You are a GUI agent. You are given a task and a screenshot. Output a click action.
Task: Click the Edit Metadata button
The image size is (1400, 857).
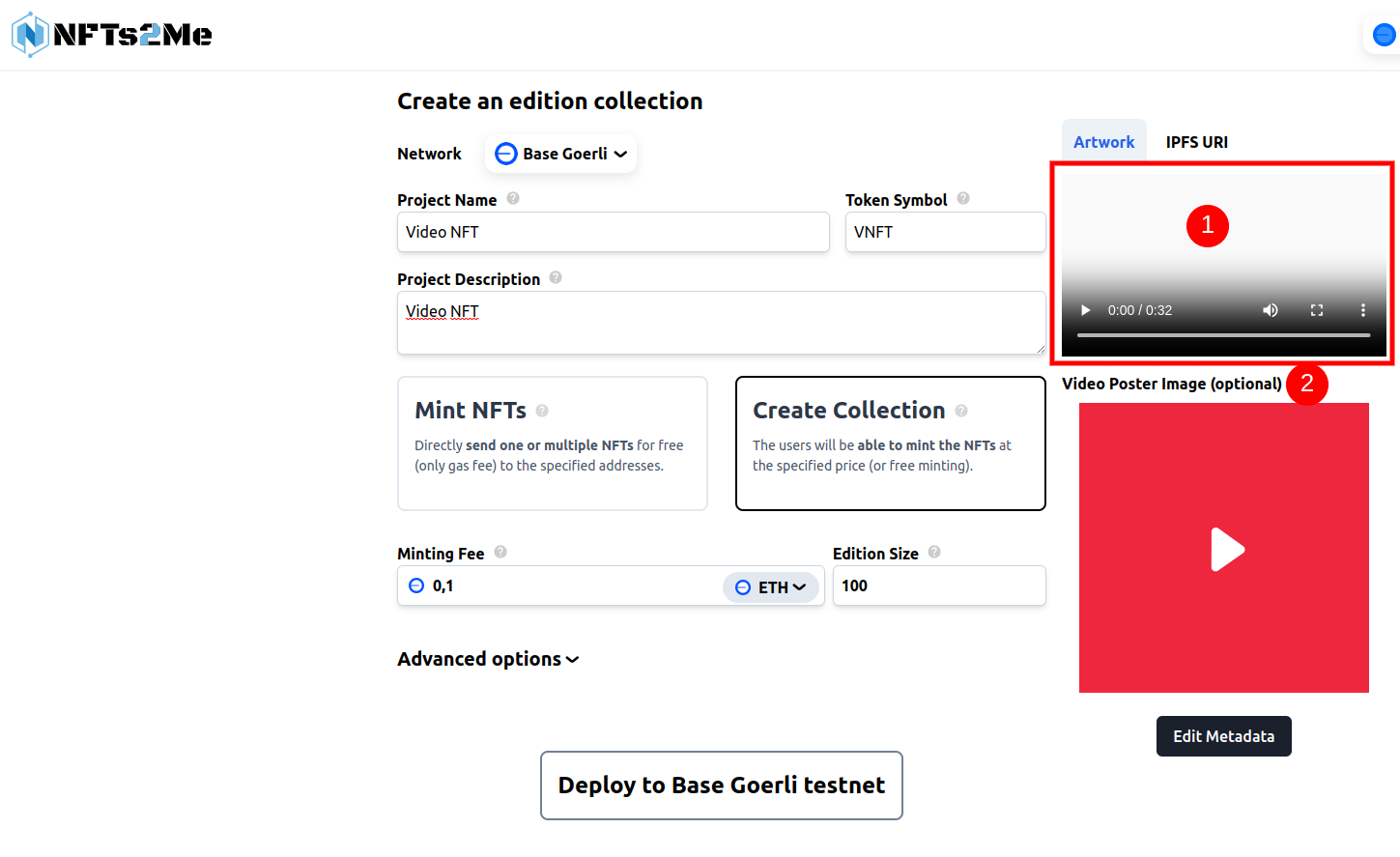coord(1223,736)
